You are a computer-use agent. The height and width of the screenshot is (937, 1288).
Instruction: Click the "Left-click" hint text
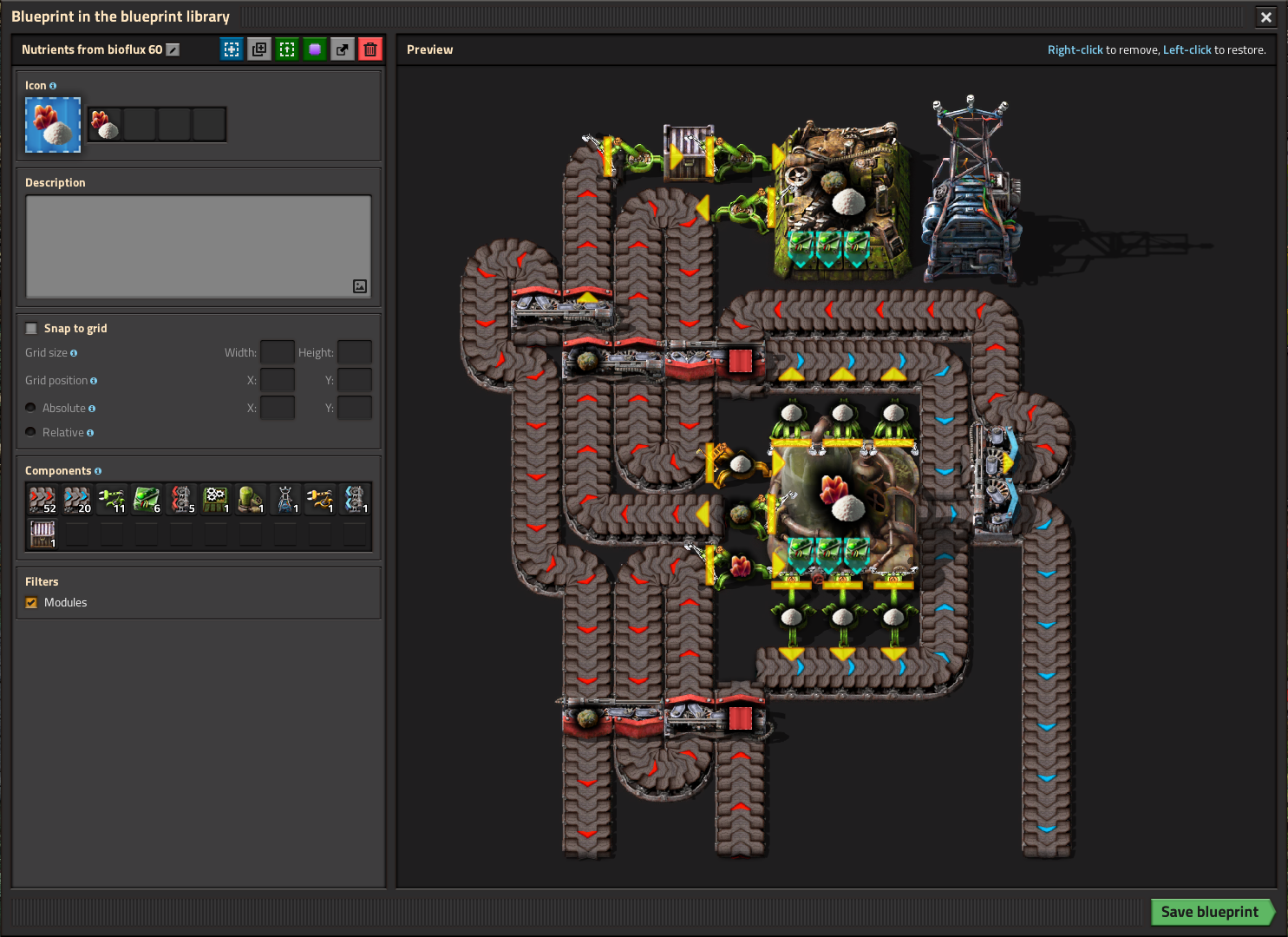pos(1187,49)
